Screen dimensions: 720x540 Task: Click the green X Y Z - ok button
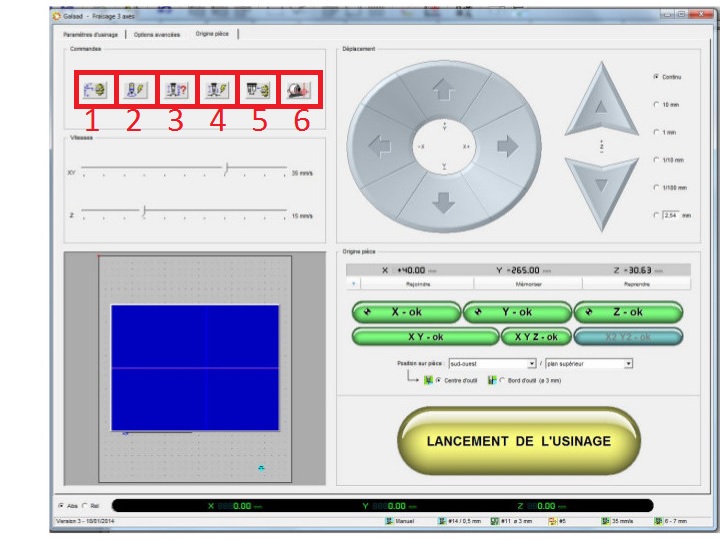535,337
